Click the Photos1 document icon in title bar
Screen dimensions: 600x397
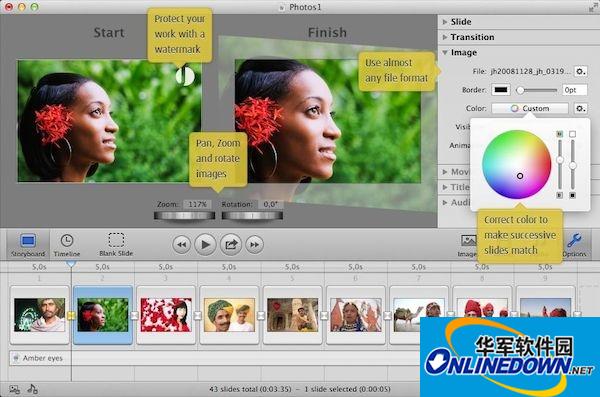tap(282, 7)
